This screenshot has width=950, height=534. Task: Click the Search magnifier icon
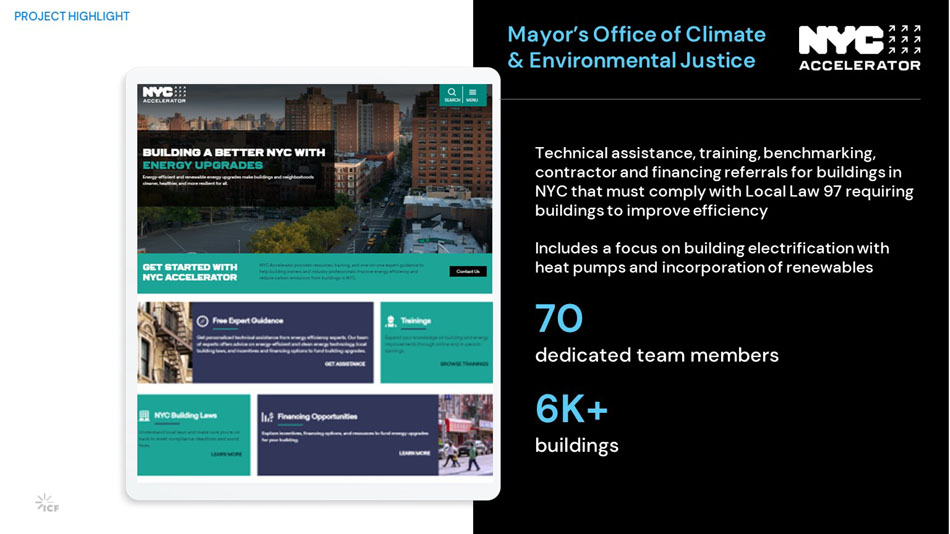pos(452,93)
